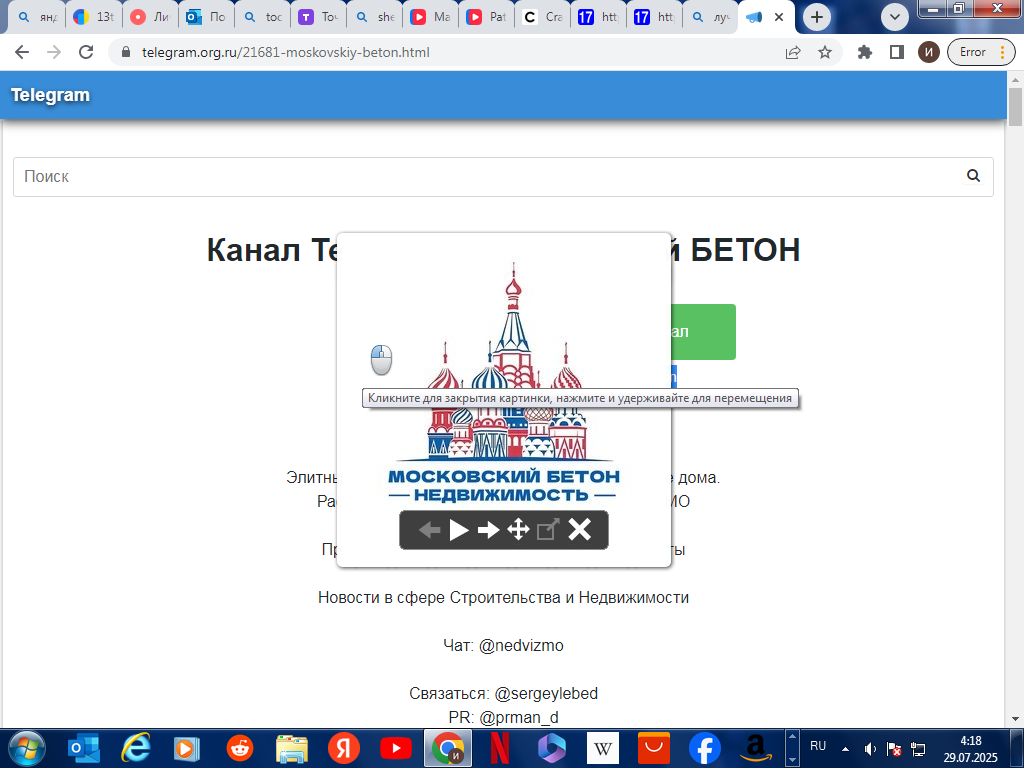This screenshot has width=1024, height=768.
Task: Open YouTube taskbar icon
Action: 396,748
